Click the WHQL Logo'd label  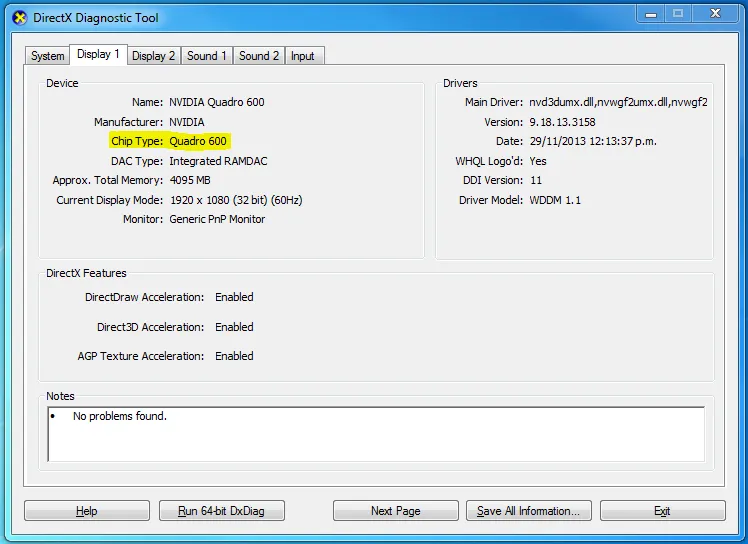tap(489, 161)
